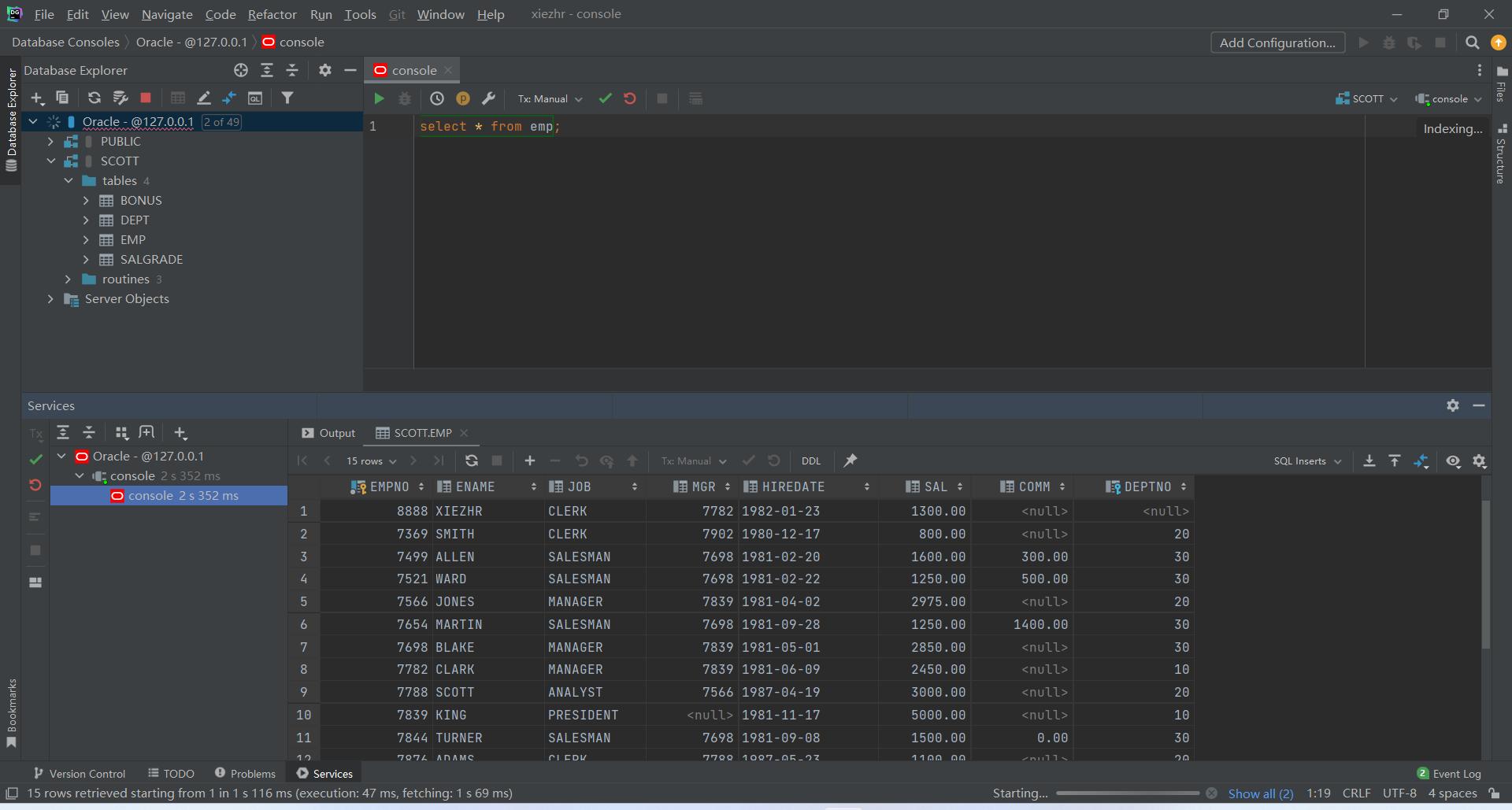Refresh the Database Explorer
1512x810 pixels.
pyautogui.click(x=94, y=98)
